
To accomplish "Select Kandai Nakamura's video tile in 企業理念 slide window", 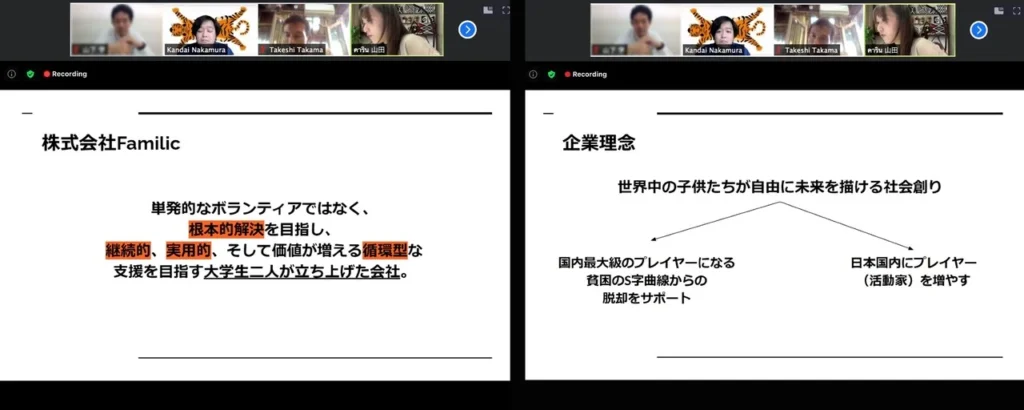I will (x=726, y=29).
